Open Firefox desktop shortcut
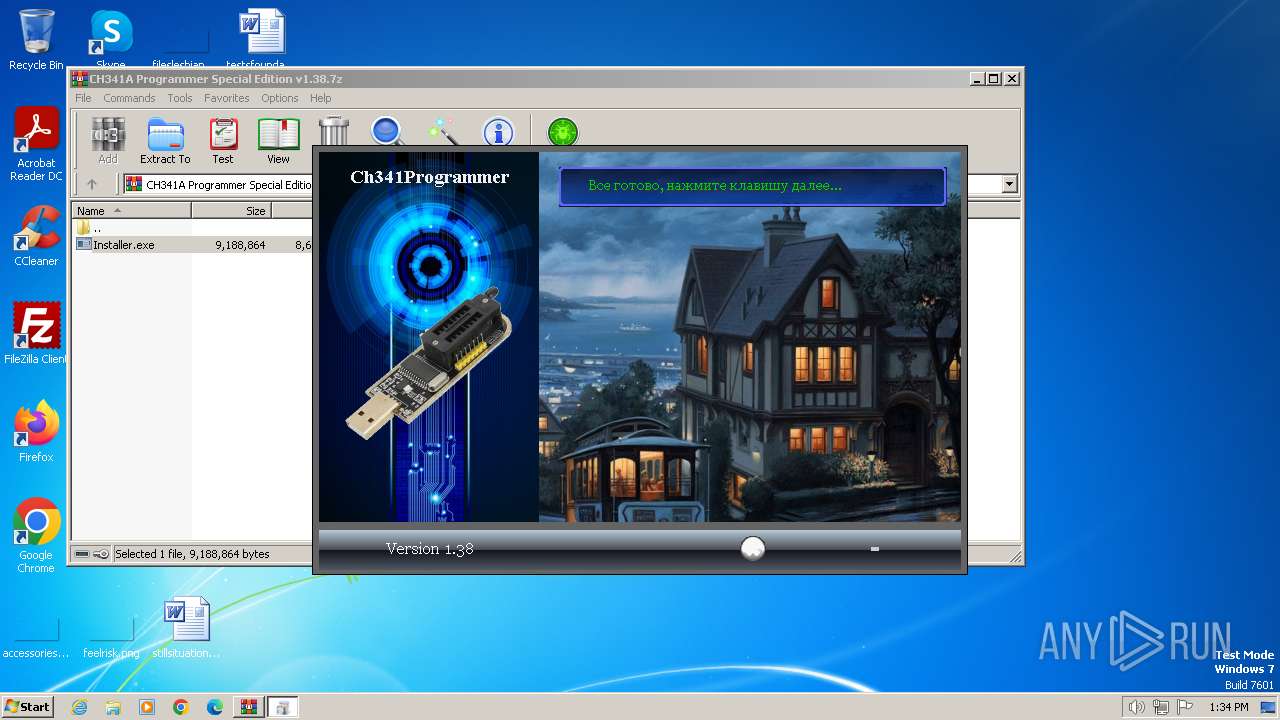 point(36,431)
